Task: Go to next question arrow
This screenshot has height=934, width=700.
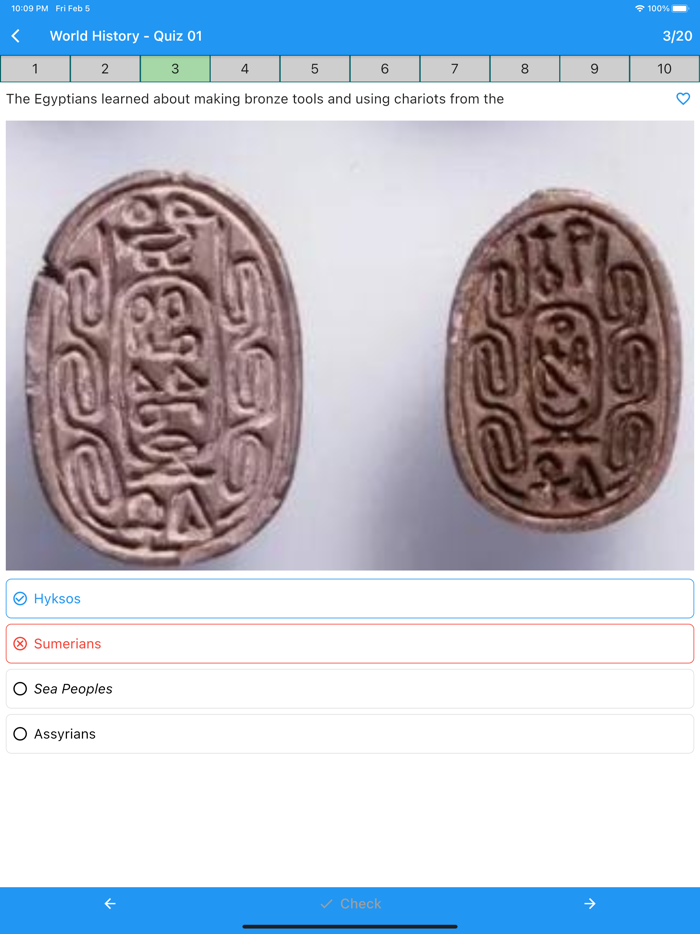Action: click(x=590, y=904)
